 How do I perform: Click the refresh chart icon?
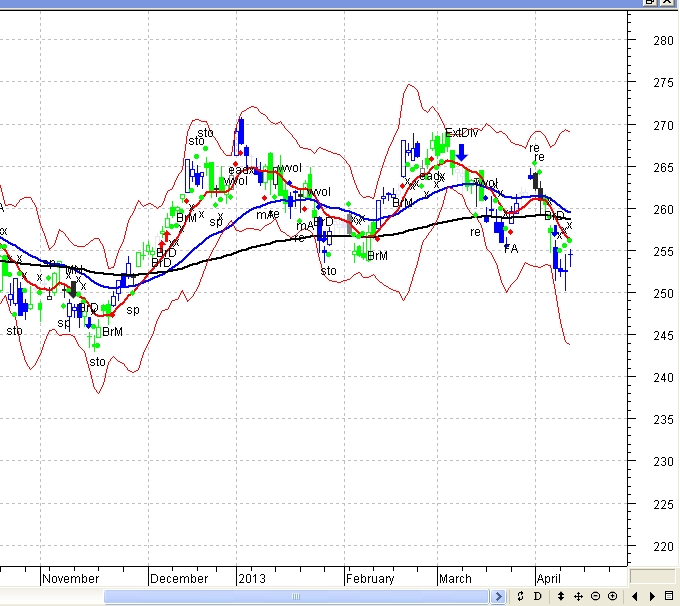pyautogui.click(x=521, y=597)
